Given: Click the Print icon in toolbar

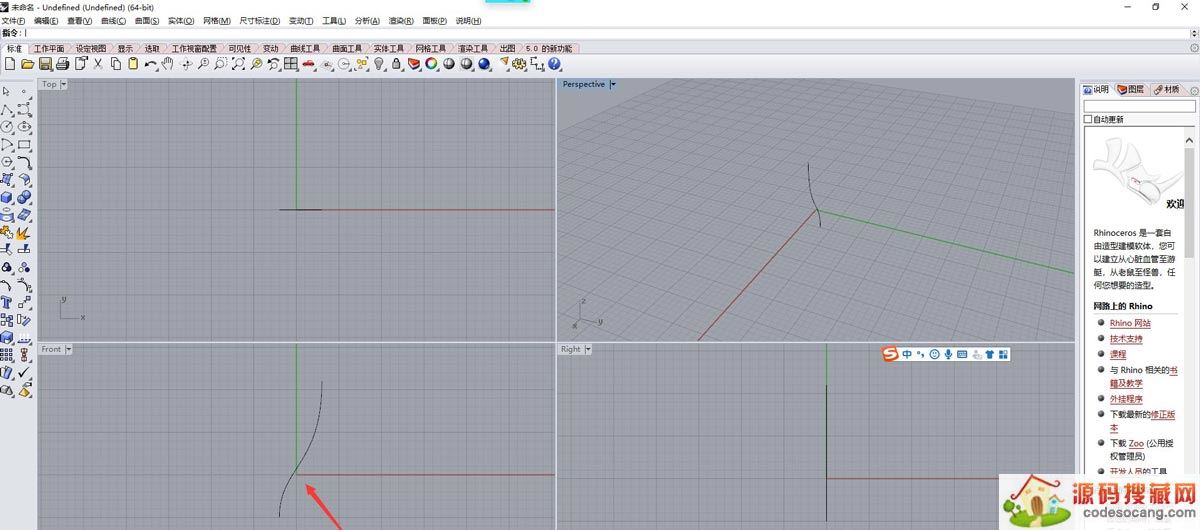Looking at the screenshot, I should 62,64.
